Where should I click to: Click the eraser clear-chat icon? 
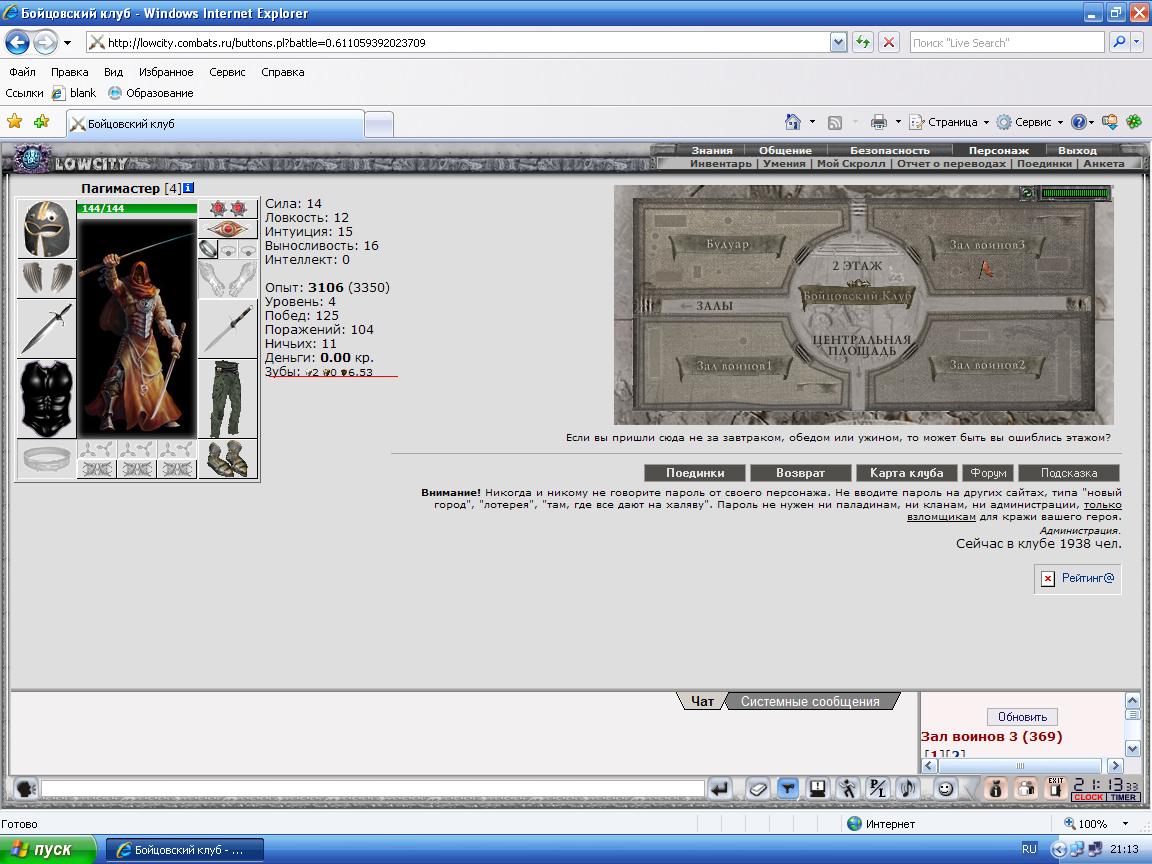tap(757, 789)
